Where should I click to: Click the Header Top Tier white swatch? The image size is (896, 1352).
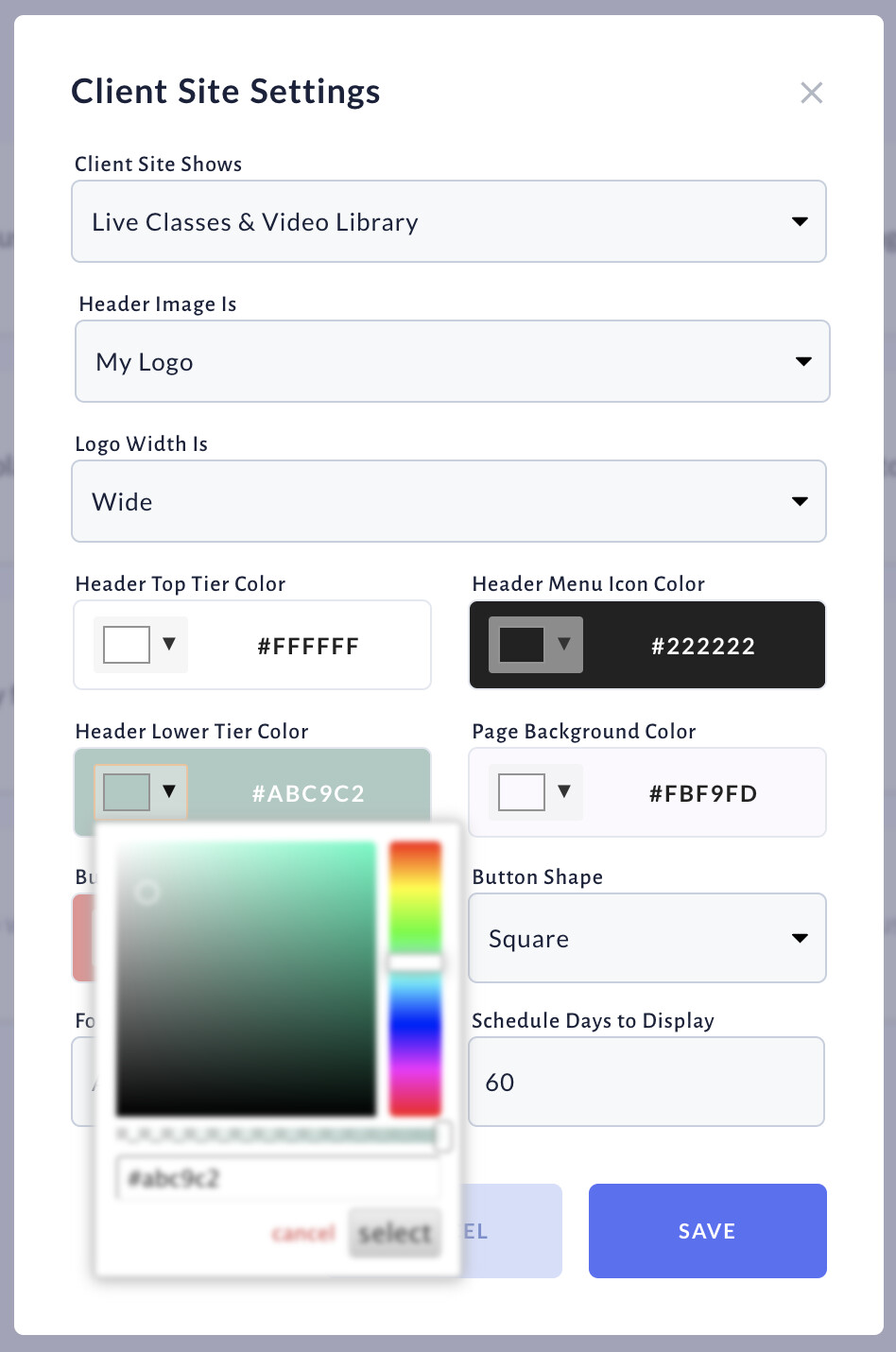pyautogui.click(x=127, y=645)
